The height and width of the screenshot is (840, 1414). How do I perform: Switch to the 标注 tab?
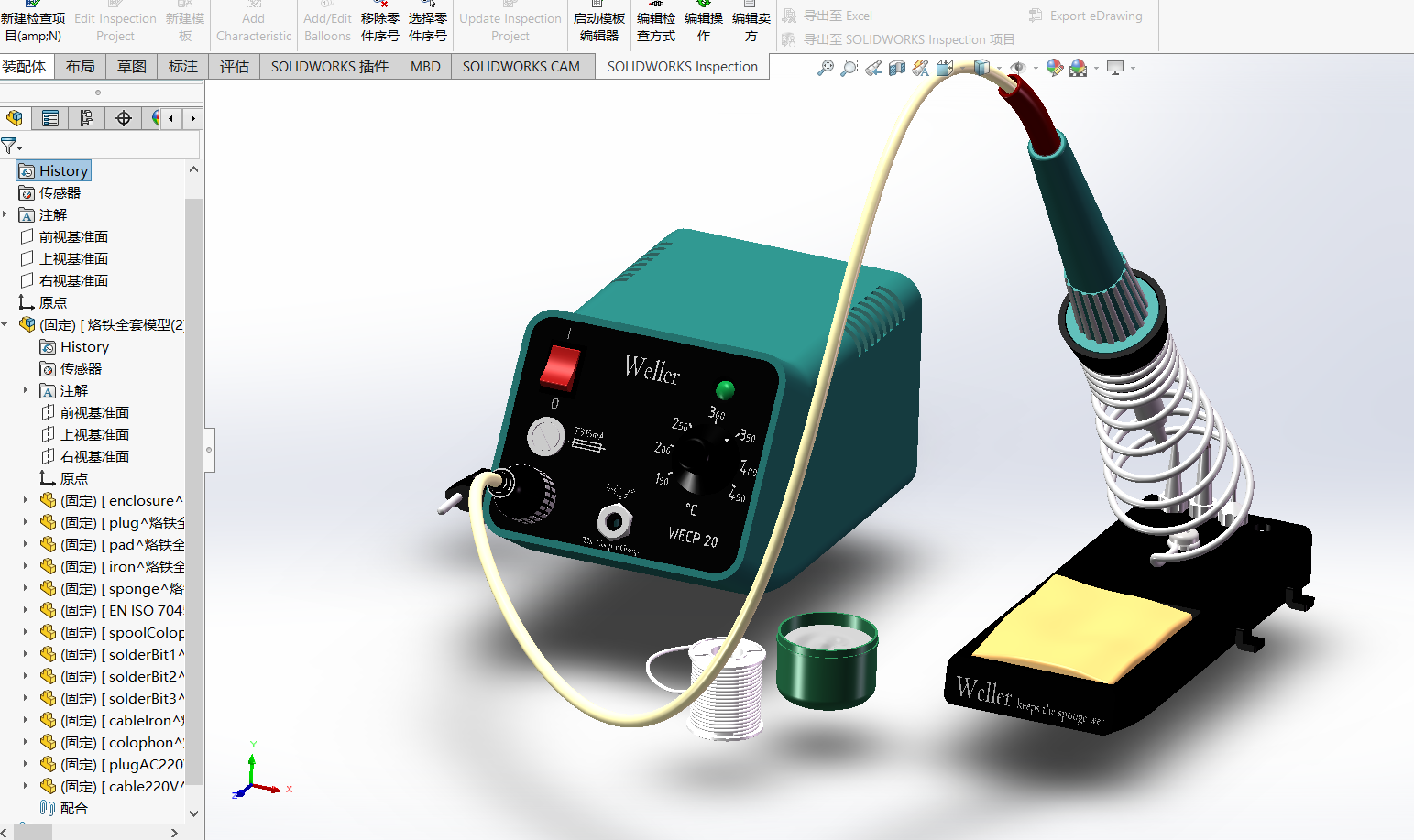[x=183, y=66]
